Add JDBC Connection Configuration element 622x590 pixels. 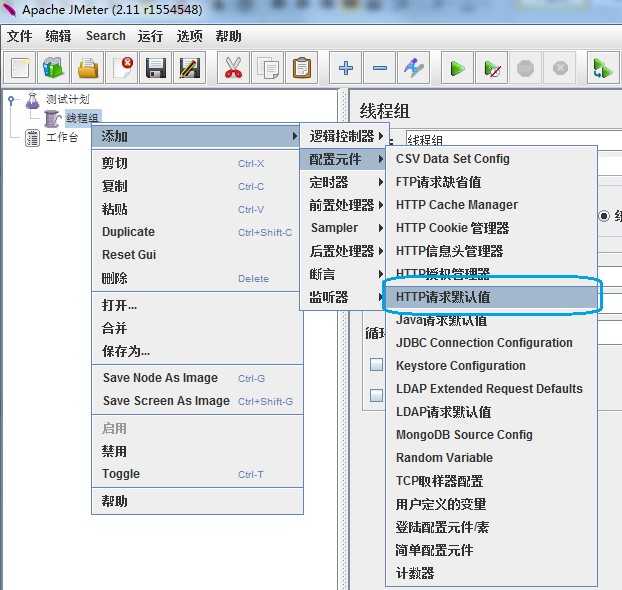pyautogui.click(x=491, y=343)
